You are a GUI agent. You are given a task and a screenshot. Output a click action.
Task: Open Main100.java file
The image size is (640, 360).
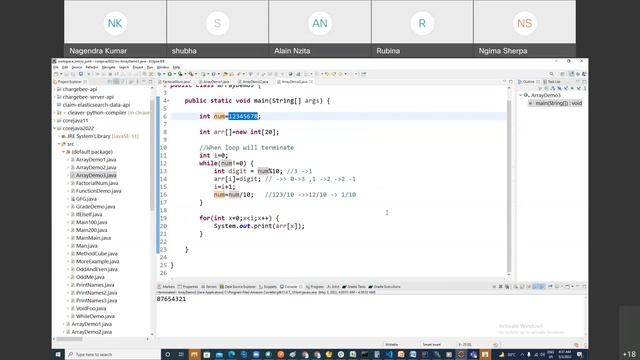coord(91,222)
